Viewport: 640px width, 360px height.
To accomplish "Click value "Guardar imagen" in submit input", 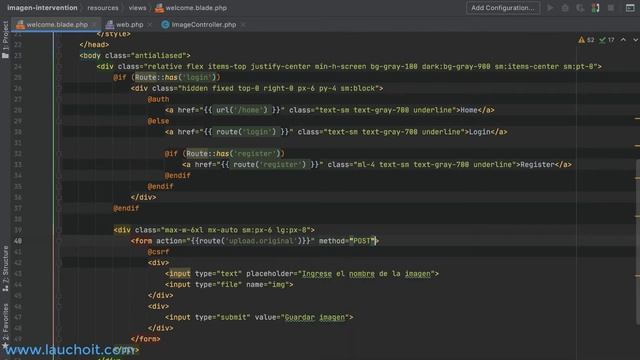I will tap(315, 317).
